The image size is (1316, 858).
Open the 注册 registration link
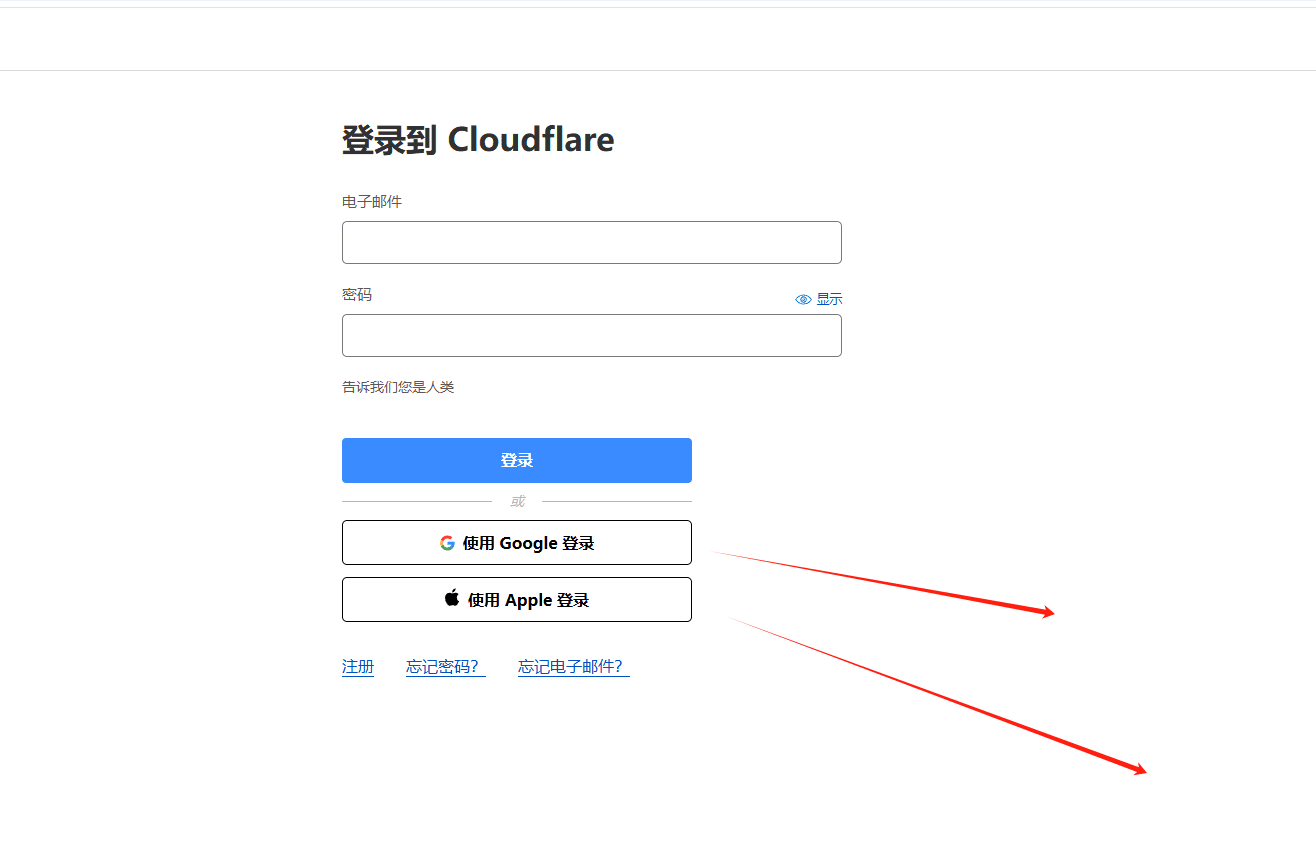pyautogui.click(x=357, y=666)
